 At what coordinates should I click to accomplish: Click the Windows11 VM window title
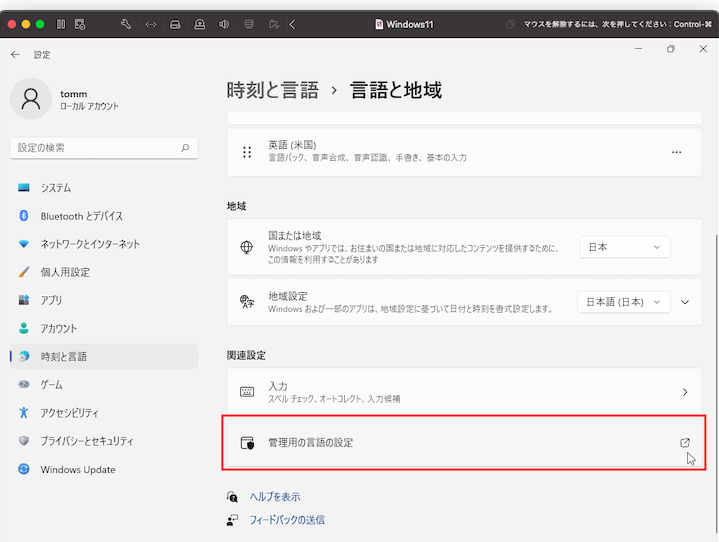(x=404, y=24)
